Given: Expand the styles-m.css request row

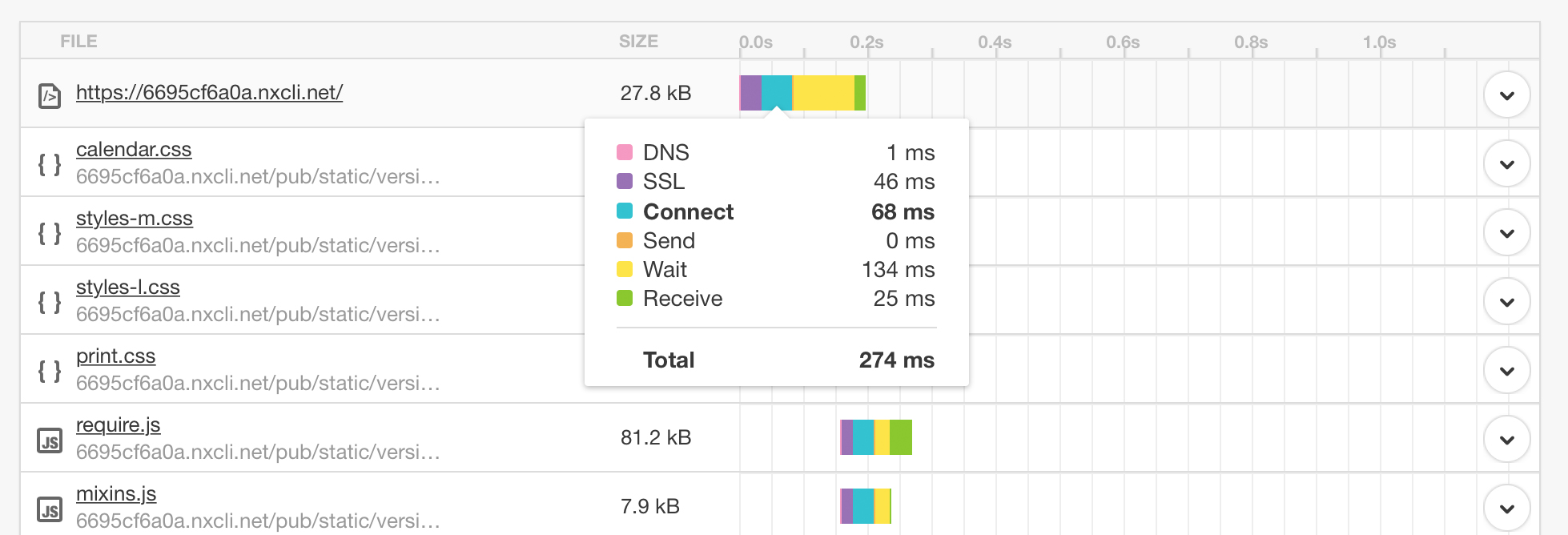Looking at the screenshot, I should pyautogui.click(x=1506, y=232).
